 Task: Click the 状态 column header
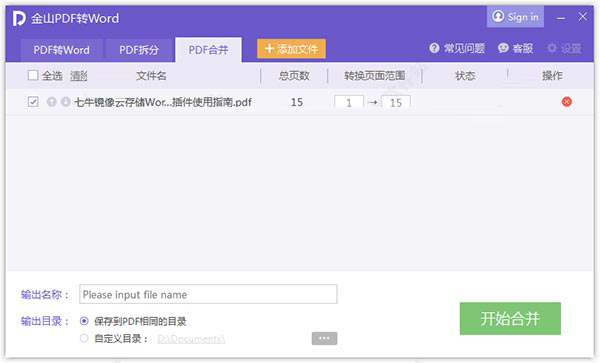click(x=465, y=76)
